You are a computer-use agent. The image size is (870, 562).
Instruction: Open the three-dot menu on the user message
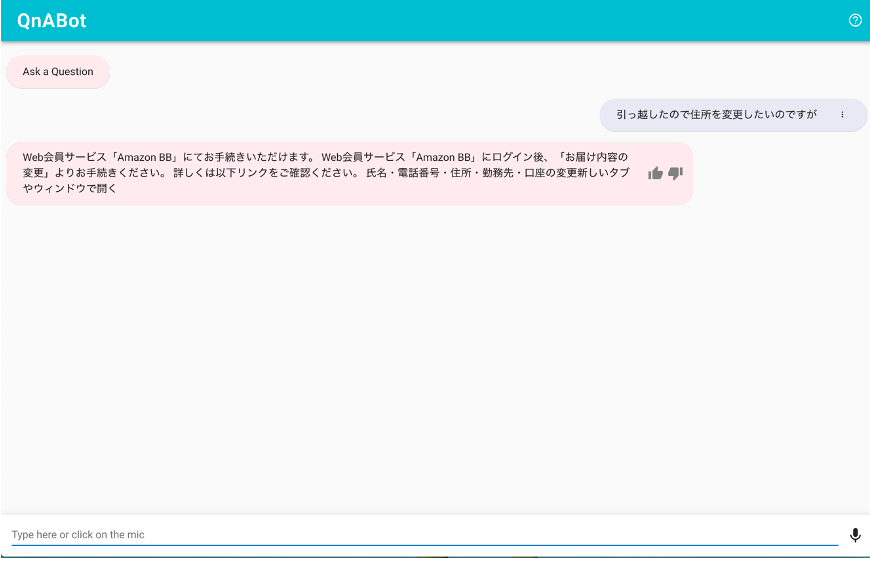tap(842, 115)
